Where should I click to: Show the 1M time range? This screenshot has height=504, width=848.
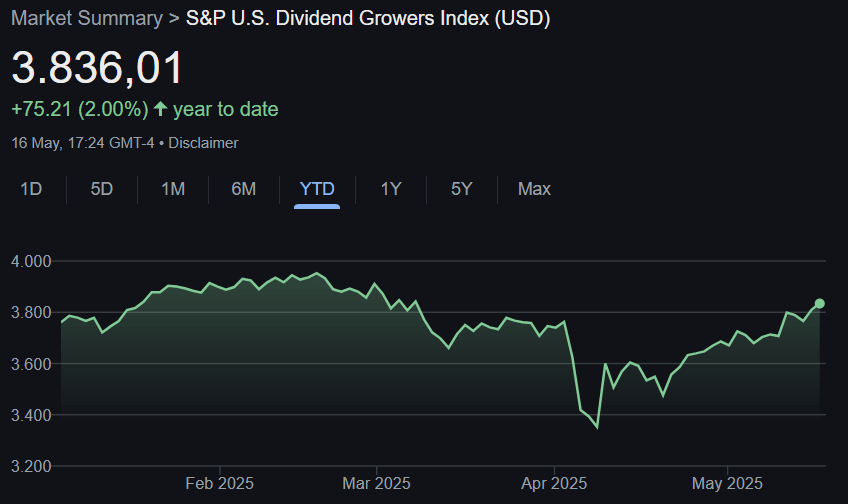pos(173,189)
